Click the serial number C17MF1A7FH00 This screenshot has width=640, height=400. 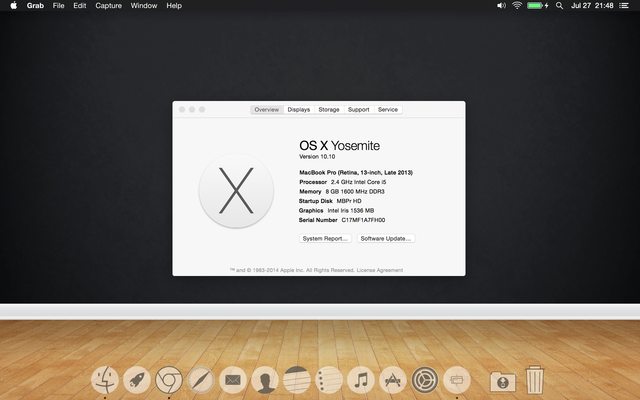pyautogui.click(x=363, y=220)
